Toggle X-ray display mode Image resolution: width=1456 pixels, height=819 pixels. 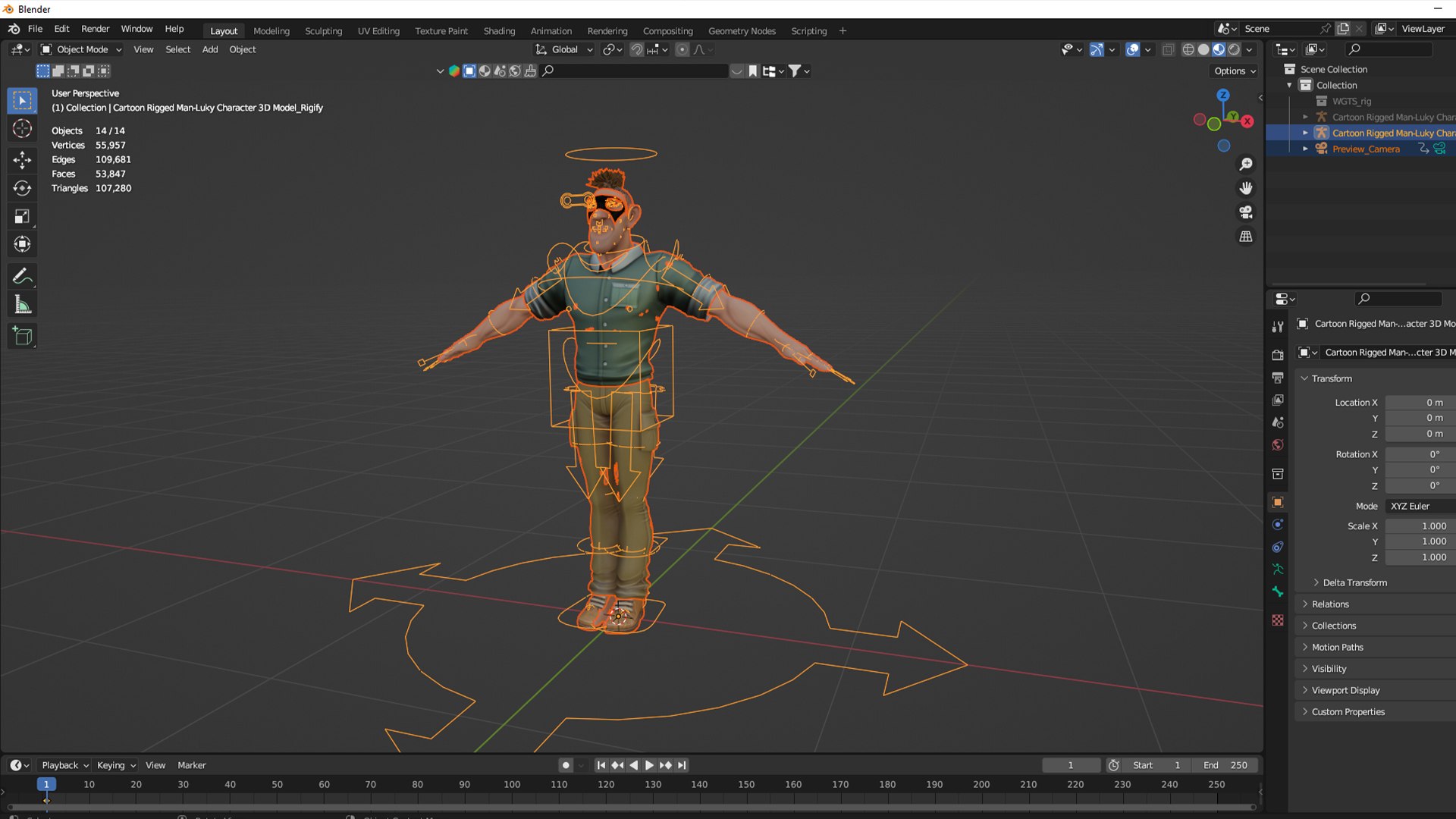pyautogui.click(x=1168, y=49)
